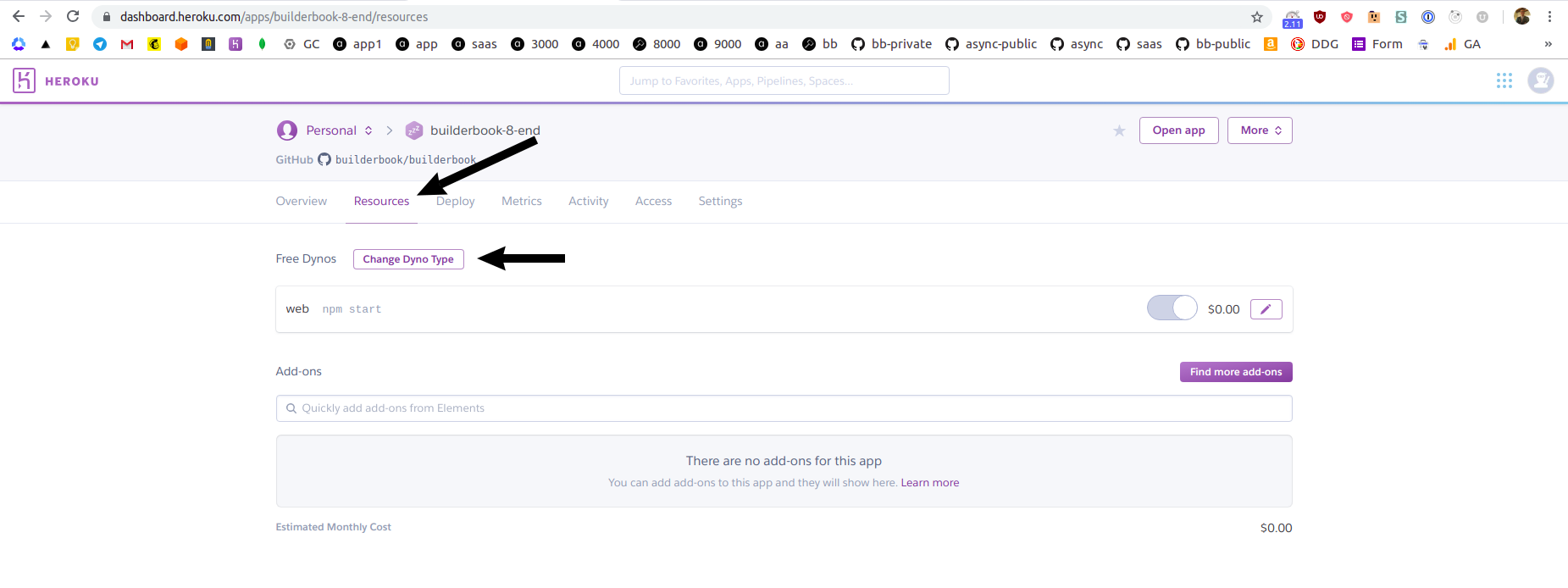This screenshot has height=588, width=1568.
Task: Follow the Learn more link
Action: click(x=930, y=483)
